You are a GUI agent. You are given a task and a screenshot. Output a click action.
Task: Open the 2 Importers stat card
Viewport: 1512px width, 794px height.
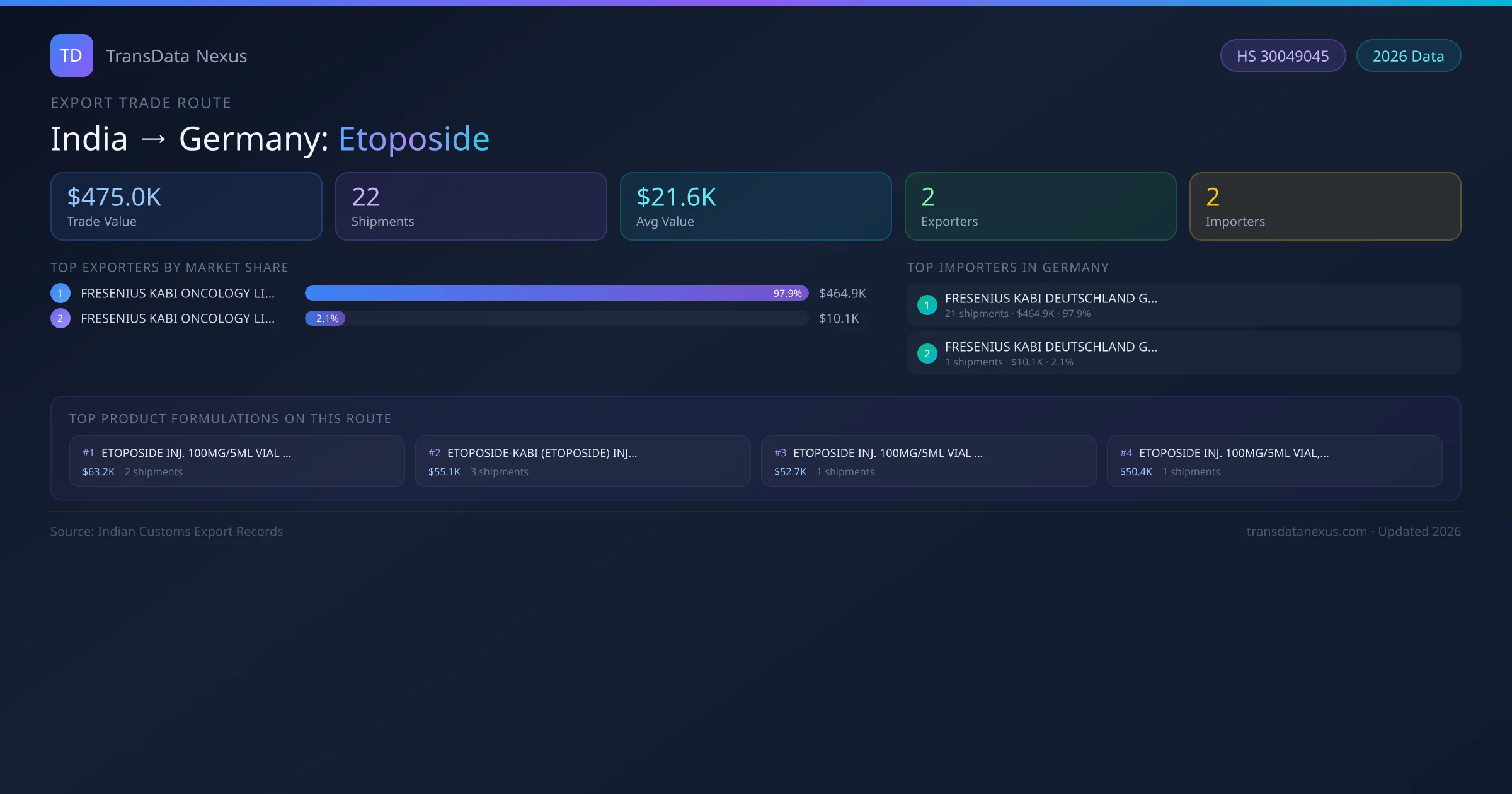click(x=1324, y=207)
